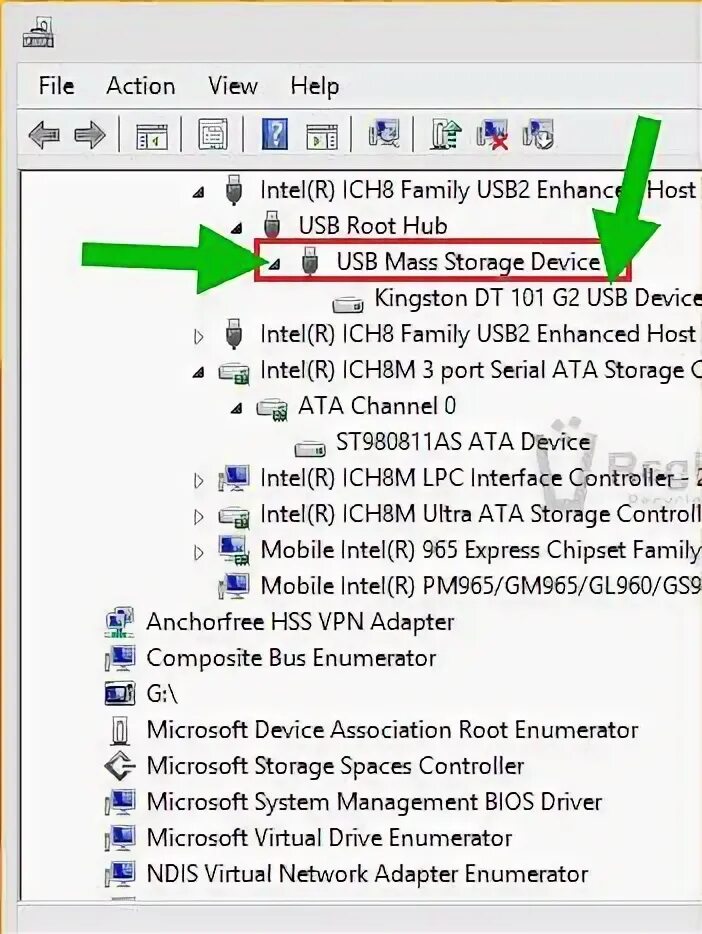Viewport: 702px width, 934px height.
Task: Open the Properties toolbar icon
Action: coord(213,135)
